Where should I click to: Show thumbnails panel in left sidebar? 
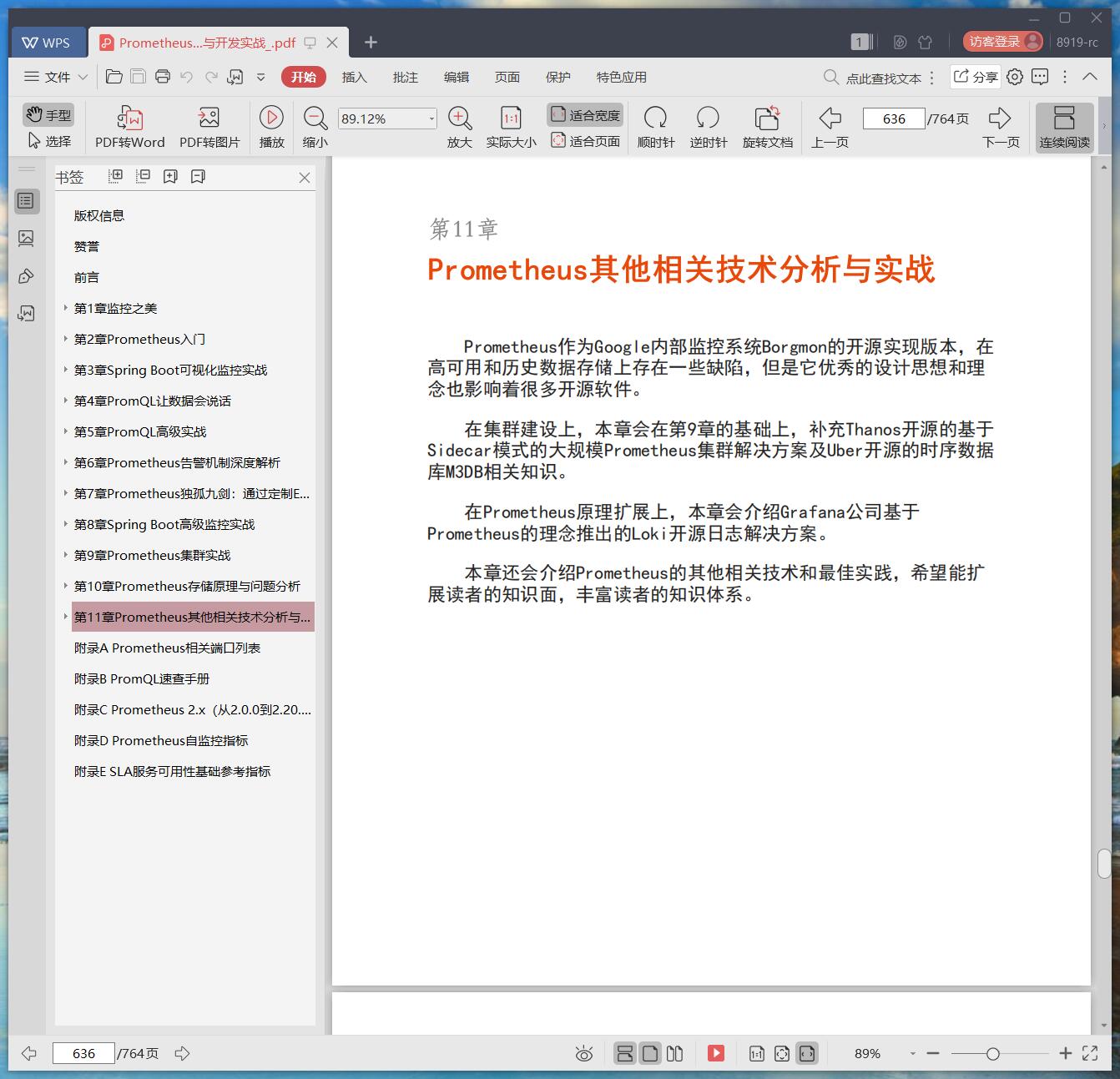coord(26,239)
